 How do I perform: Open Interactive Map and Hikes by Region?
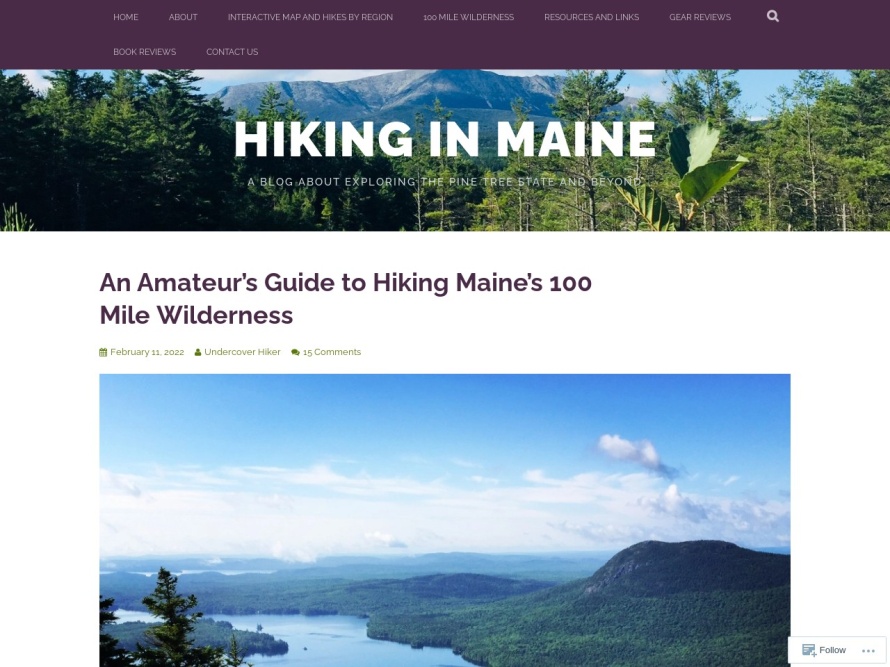point(310,17)
